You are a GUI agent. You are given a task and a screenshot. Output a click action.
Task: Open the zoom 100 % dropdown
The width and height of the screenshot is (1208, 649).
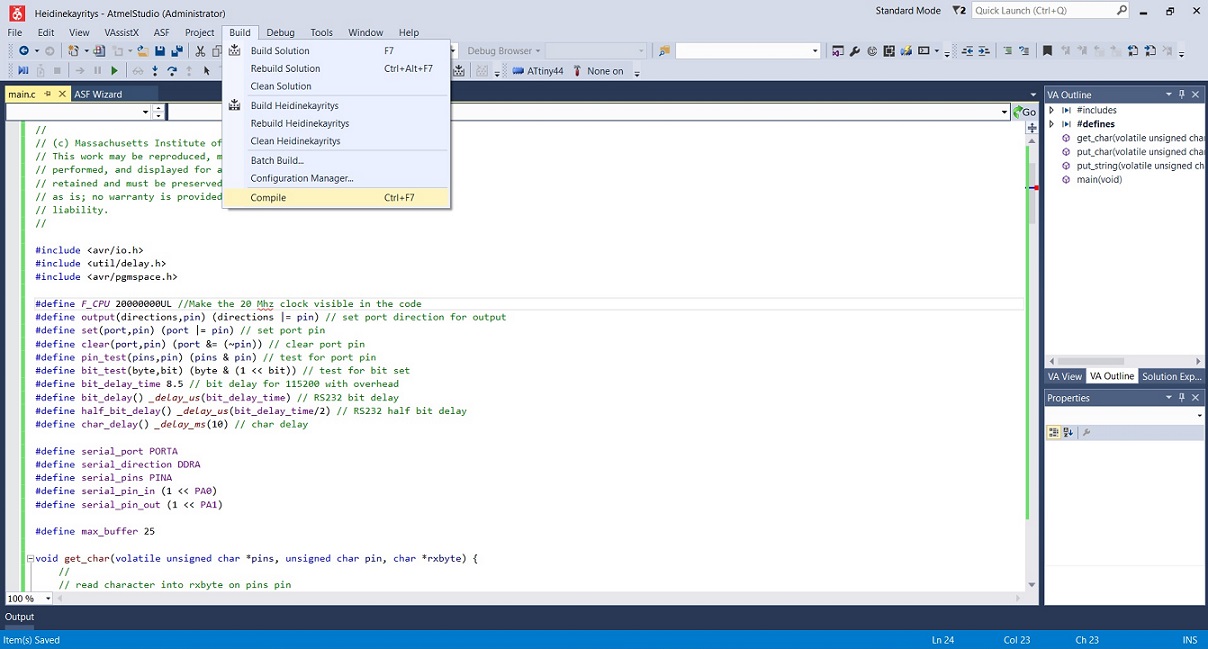coord(48,598)
